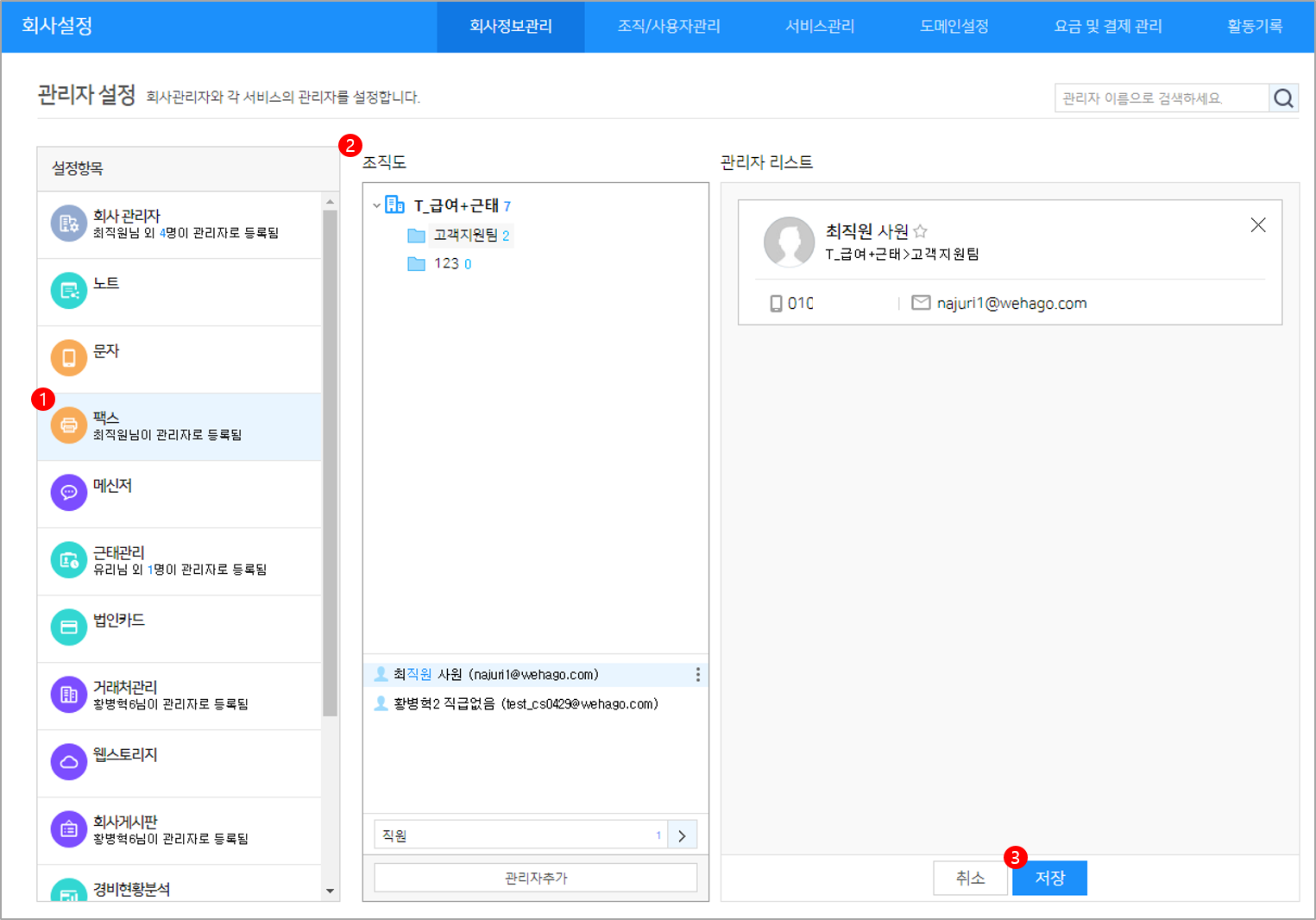Select the 노트 service icon
The width and height of the screenshot is (1316, 920).
click(69, 291)
